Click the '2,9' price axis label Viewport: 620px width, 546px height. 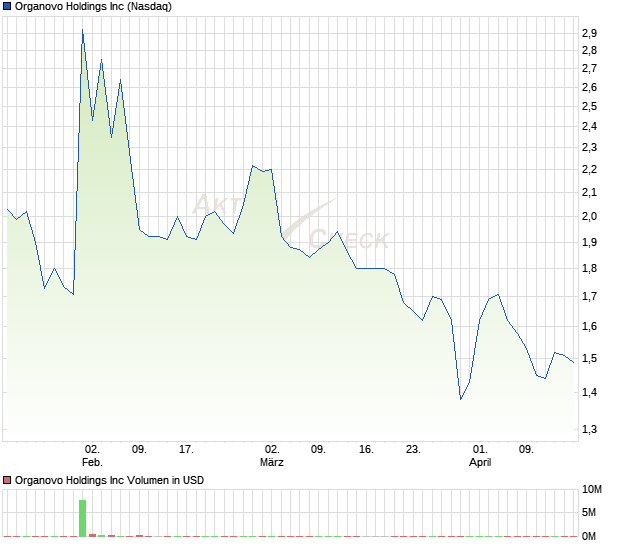click(589, 33)
